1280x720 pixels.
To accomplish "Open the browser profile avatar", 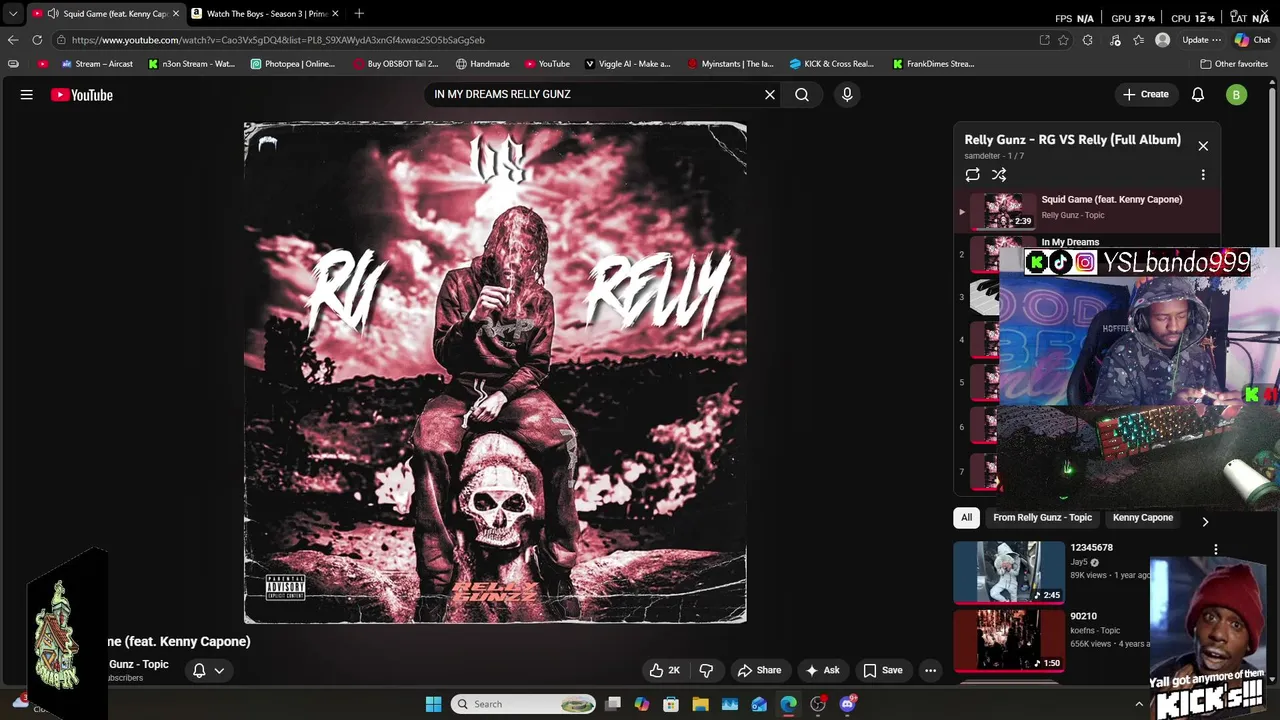I will [x=1162, y=40].
